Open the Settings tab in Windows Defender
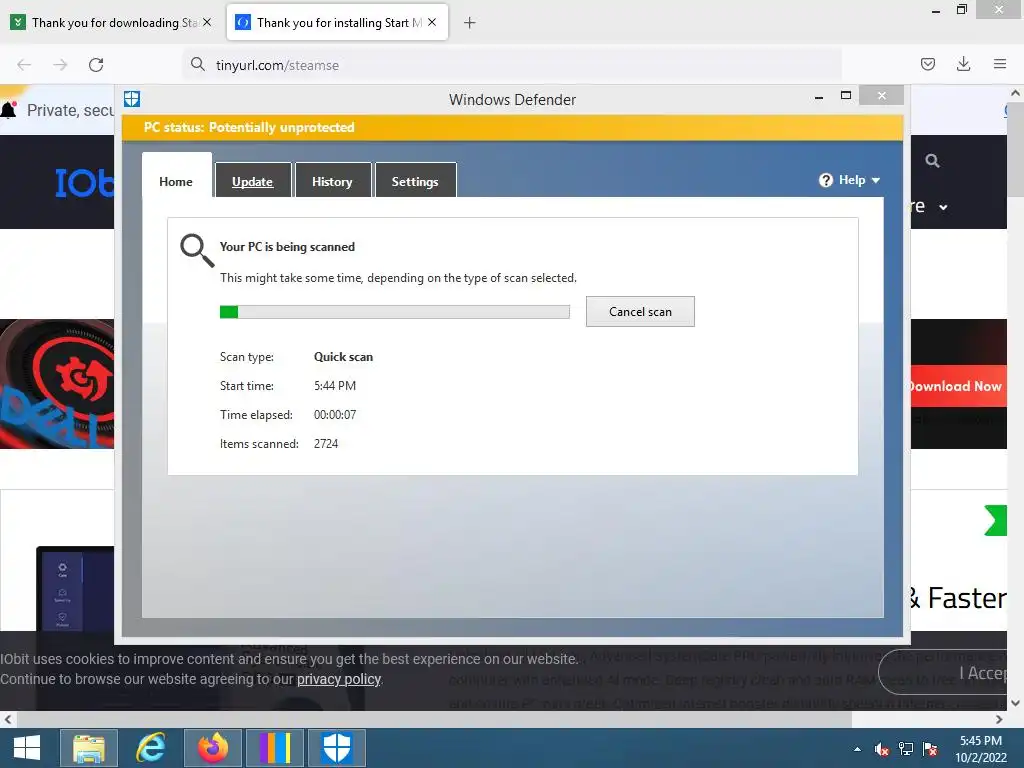Image resolution: width=1024 pixels, height=768 pixels. pos(415,180)
